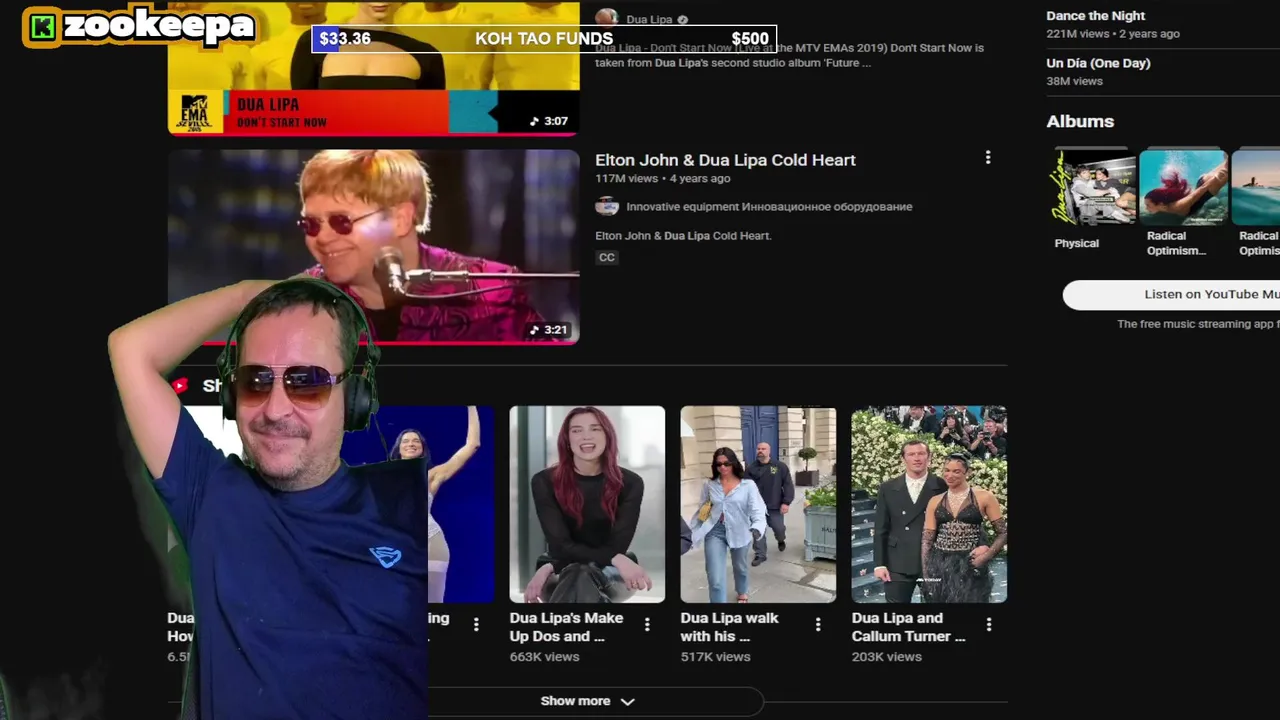Play Dua Lipa Don't Start Now MTV EMA thumbnail

373,67
